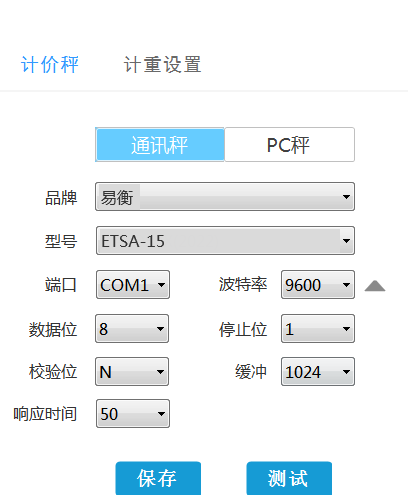Open the 端口 COM1 dropdown
This screenshot has height=495, width=408.
point(133,285)
